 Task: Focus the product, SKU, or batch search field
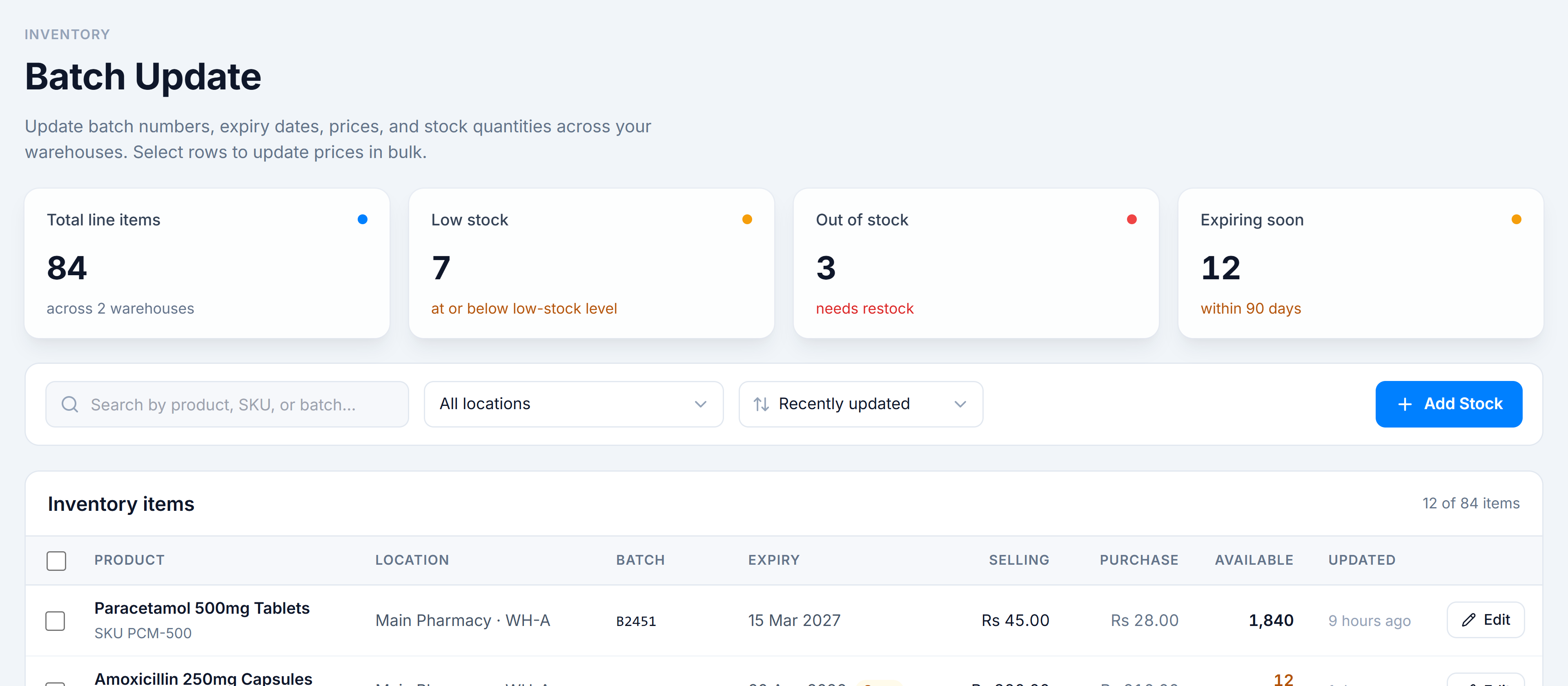point(227,404)
